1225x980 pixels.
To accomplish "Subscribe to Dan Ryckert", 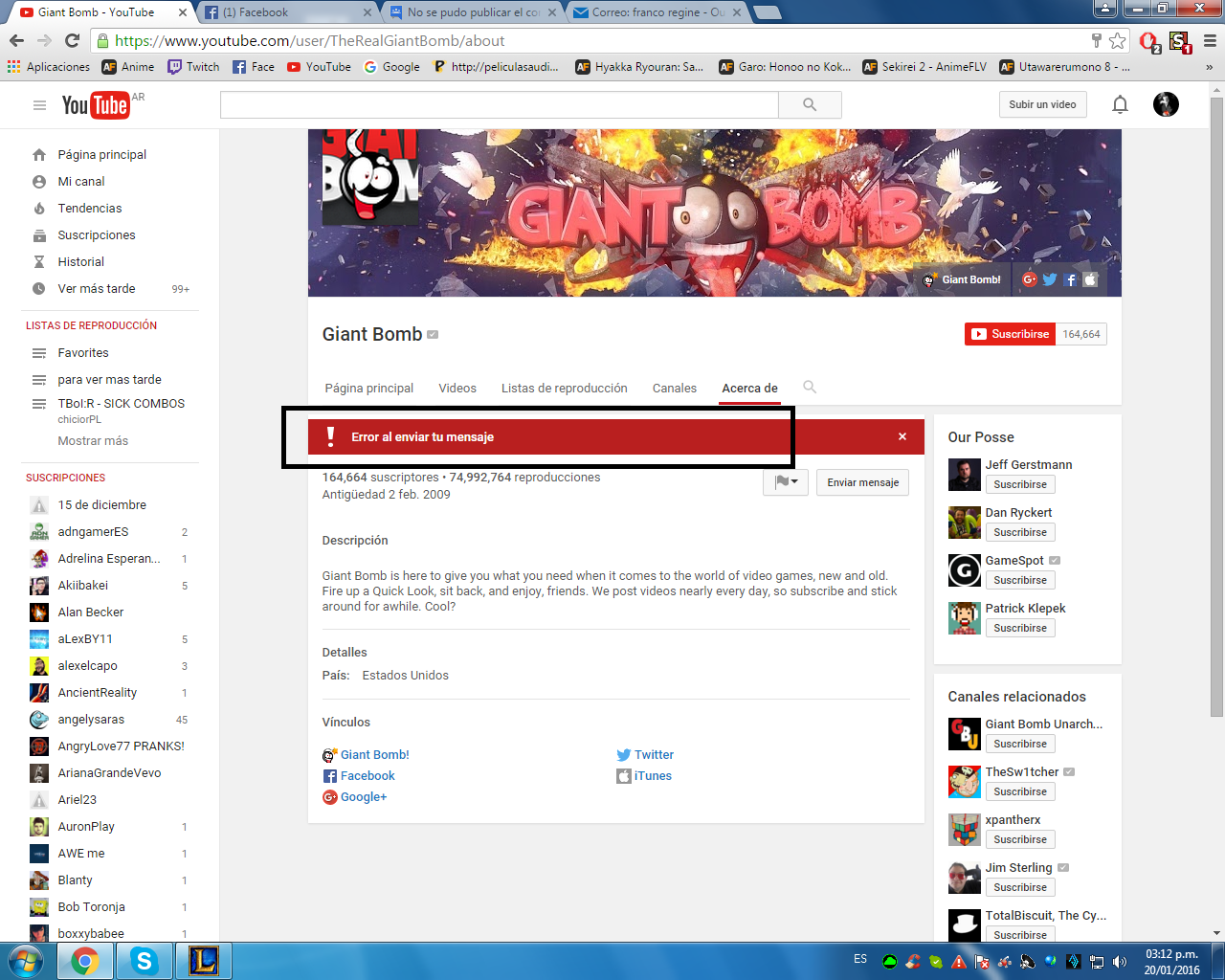I will tap(1020, 532).
